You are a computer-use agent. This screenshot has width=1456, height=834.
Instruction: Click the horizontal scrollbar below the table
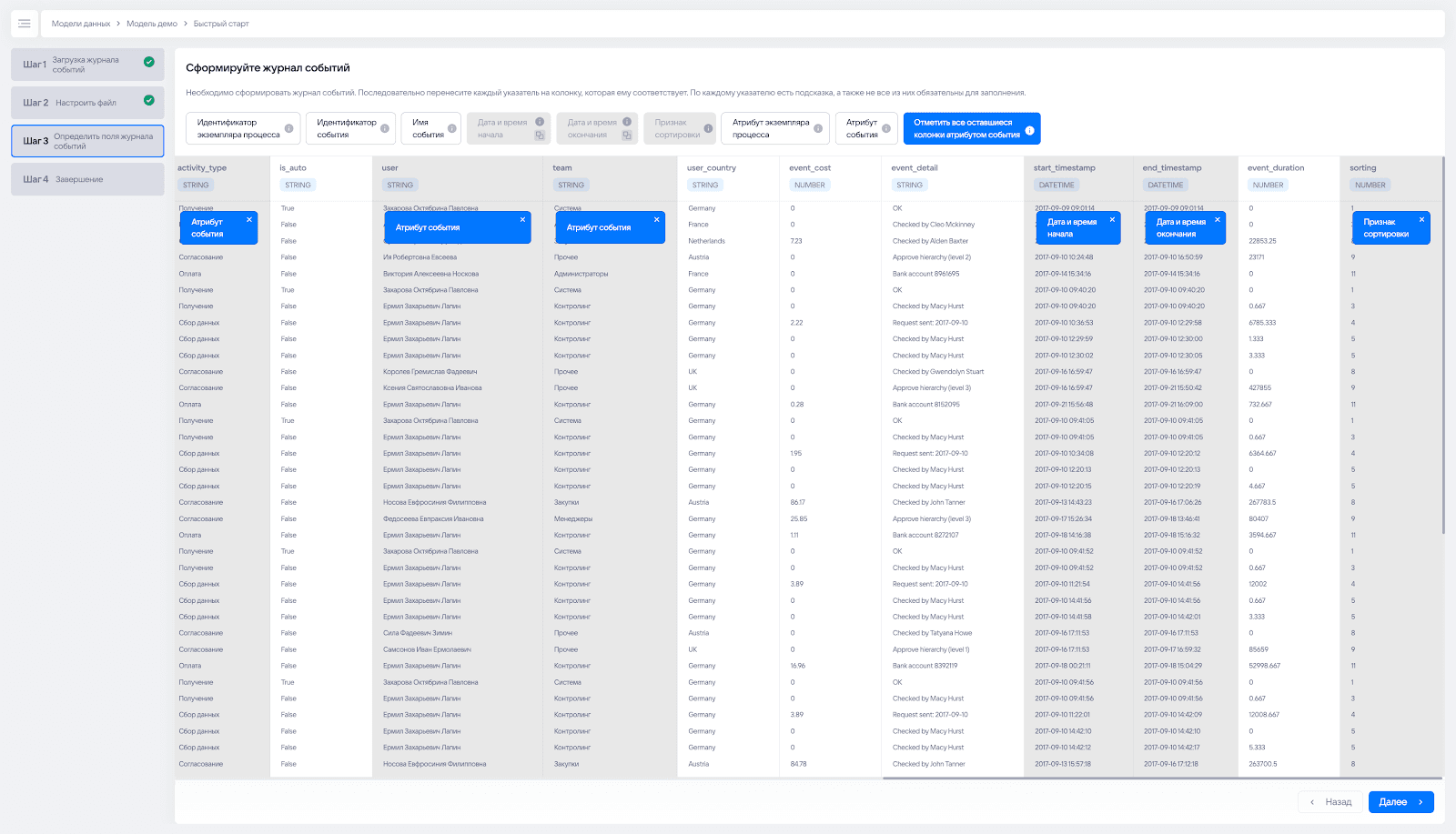click(x=1161, y=779)
